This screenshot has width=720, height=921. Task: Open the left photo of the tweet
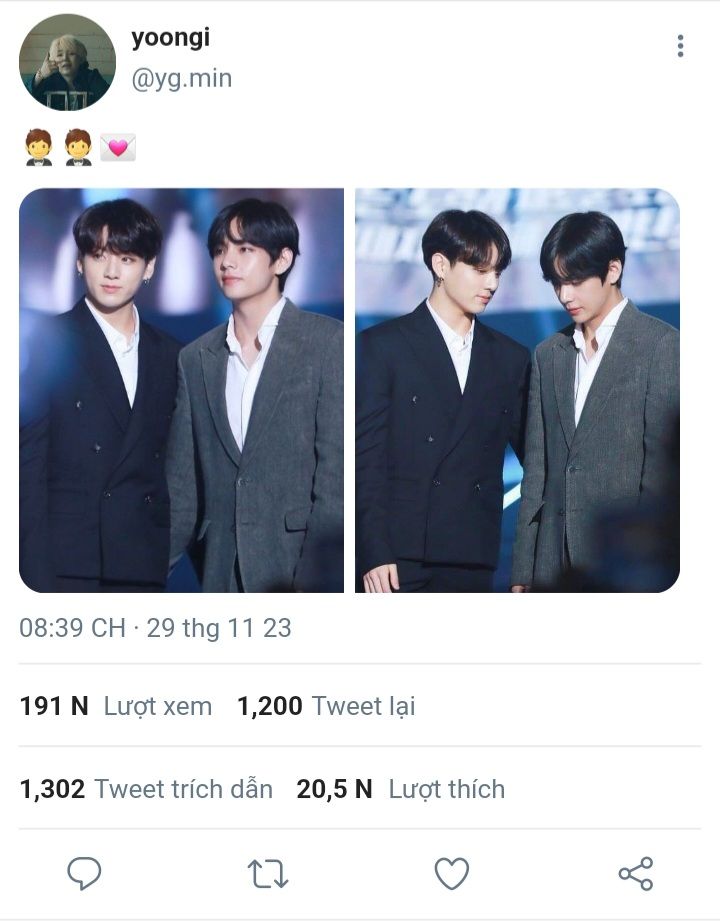[181, 390]
